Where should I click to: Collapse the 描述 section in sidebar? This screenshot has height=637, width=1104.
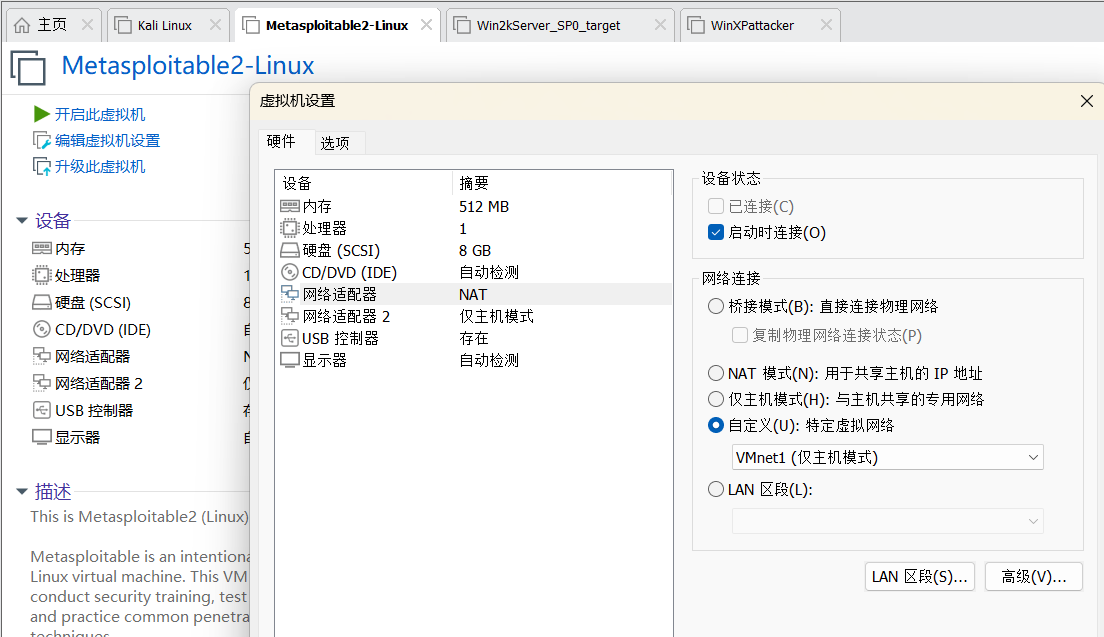point(22,491)
